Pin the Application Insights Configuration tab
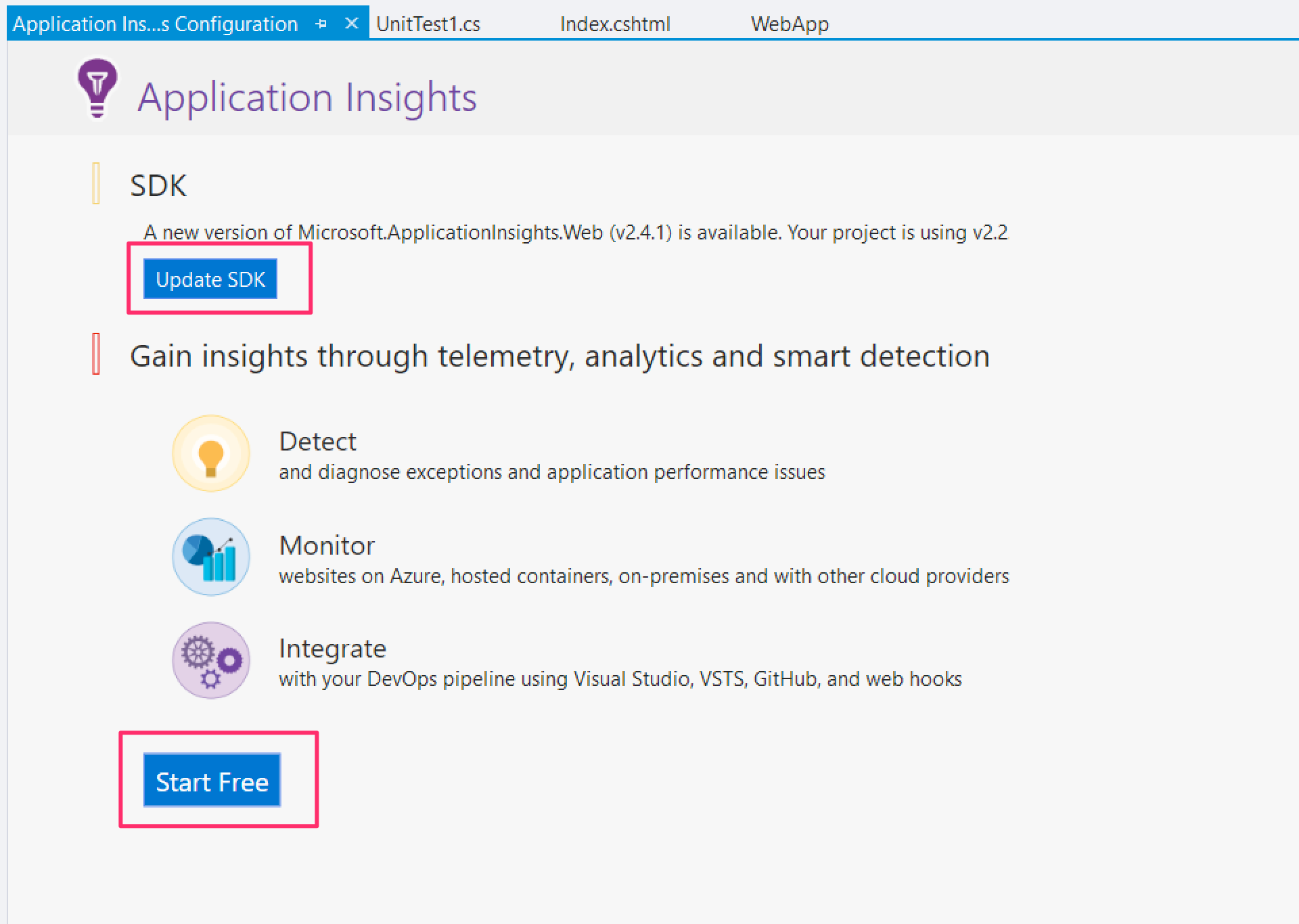This screenshot has height=924, width=1299. tap(321, 24)
